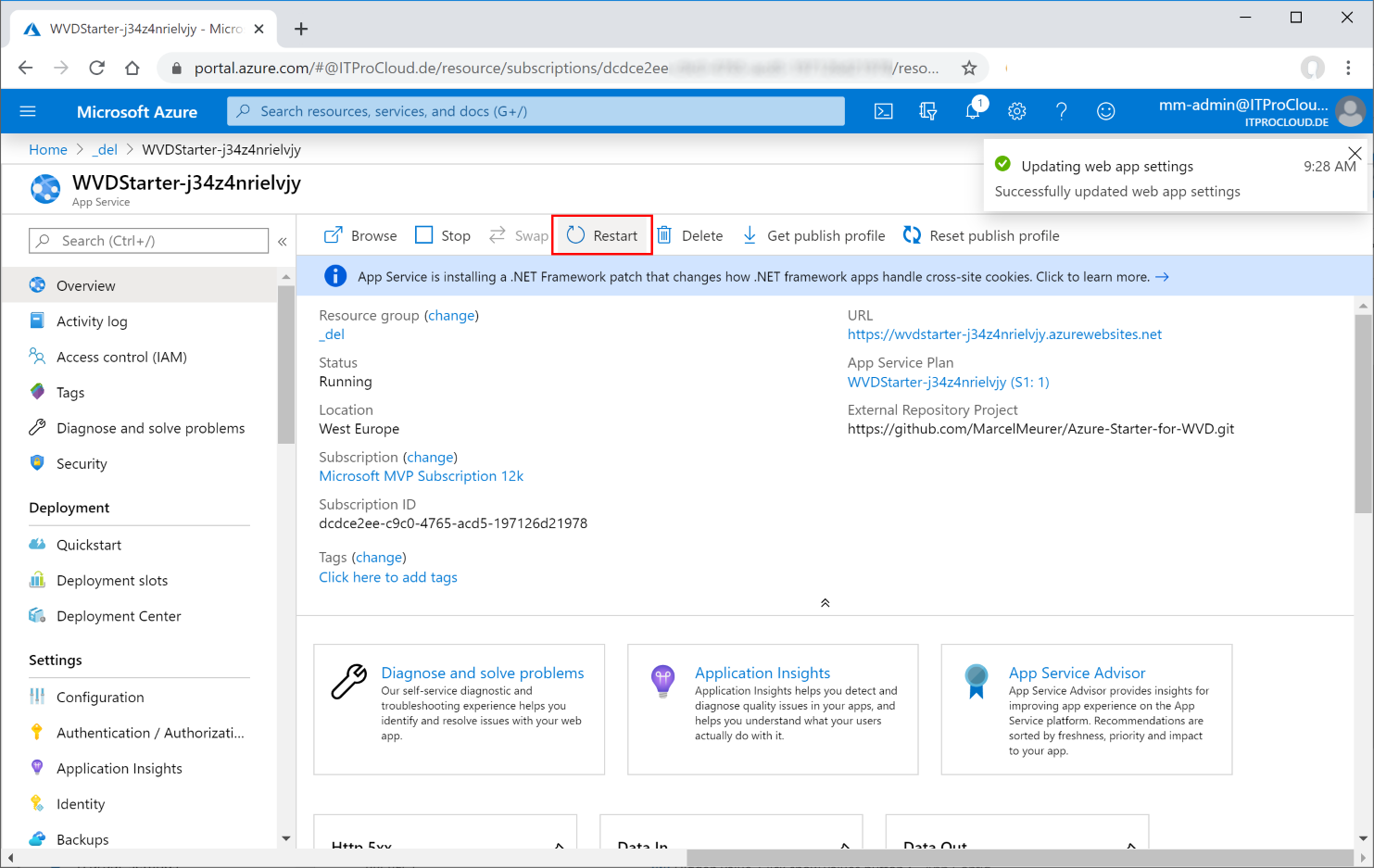
Task: Restart the App Service
Action: (602, 235)
